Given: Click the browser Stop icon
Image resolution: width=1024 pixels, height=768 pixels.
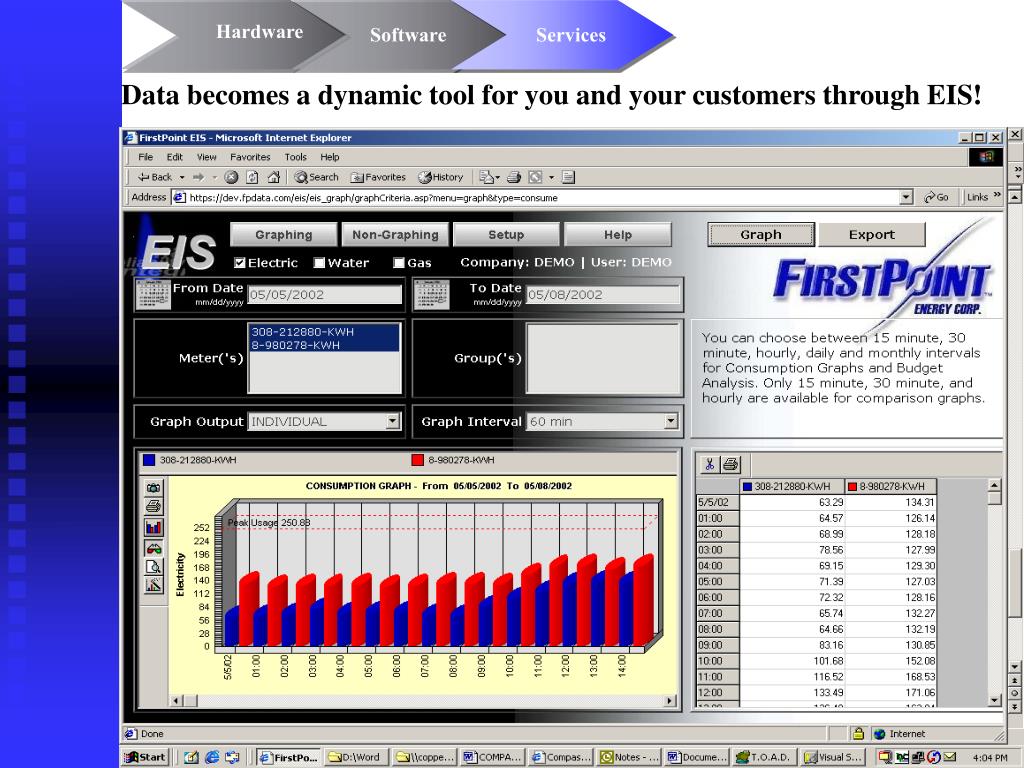Looking at the screenshot, I should 231,177.
